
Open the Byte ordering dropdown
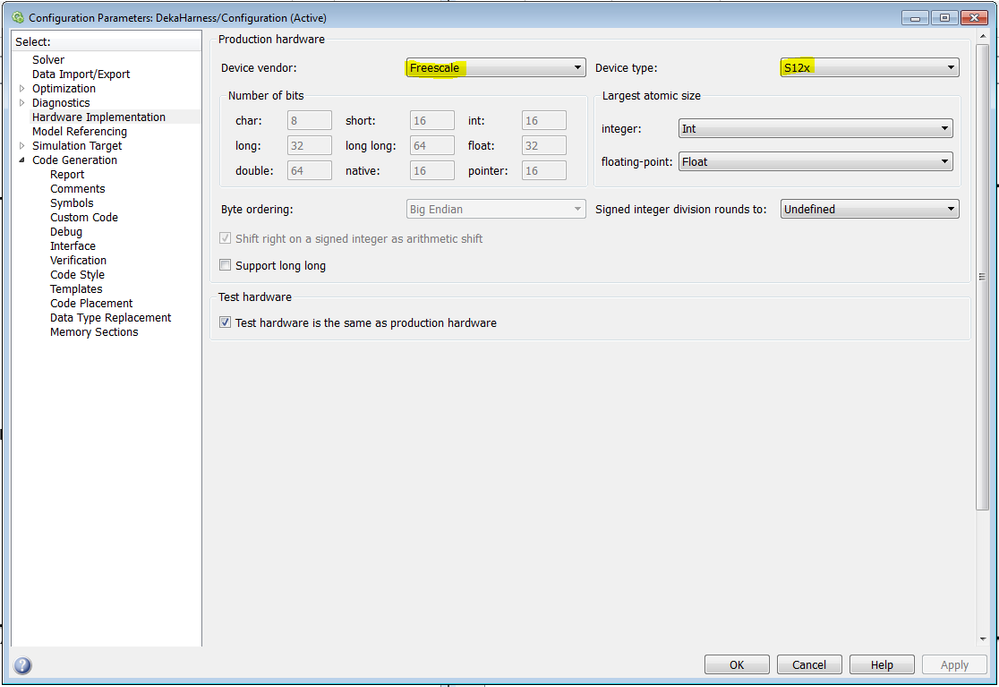496,209
